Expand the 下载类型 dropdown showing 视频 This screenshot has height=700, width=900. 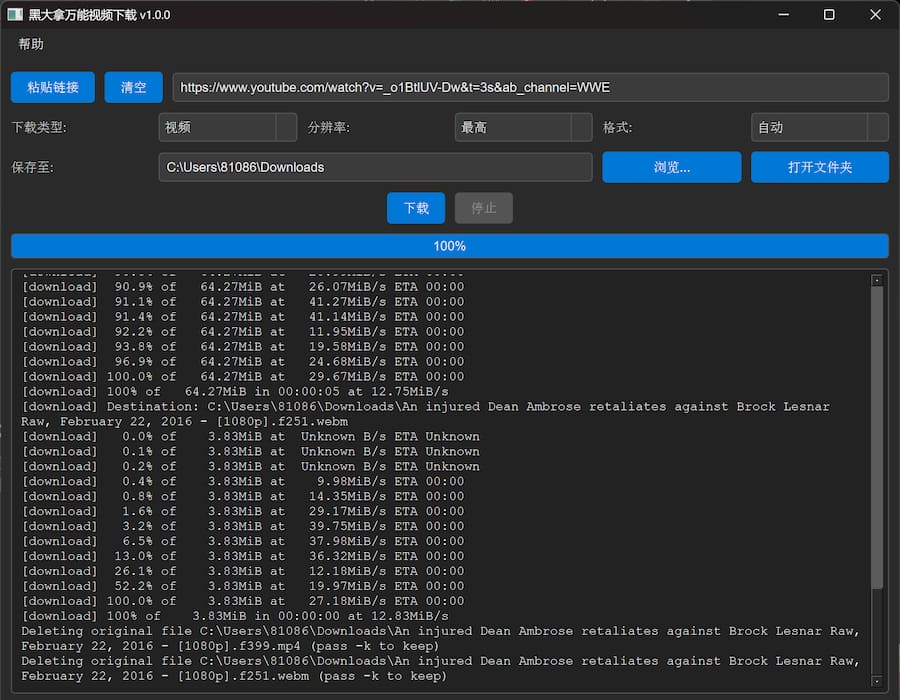pyautogui.click(x=227, y=127)
